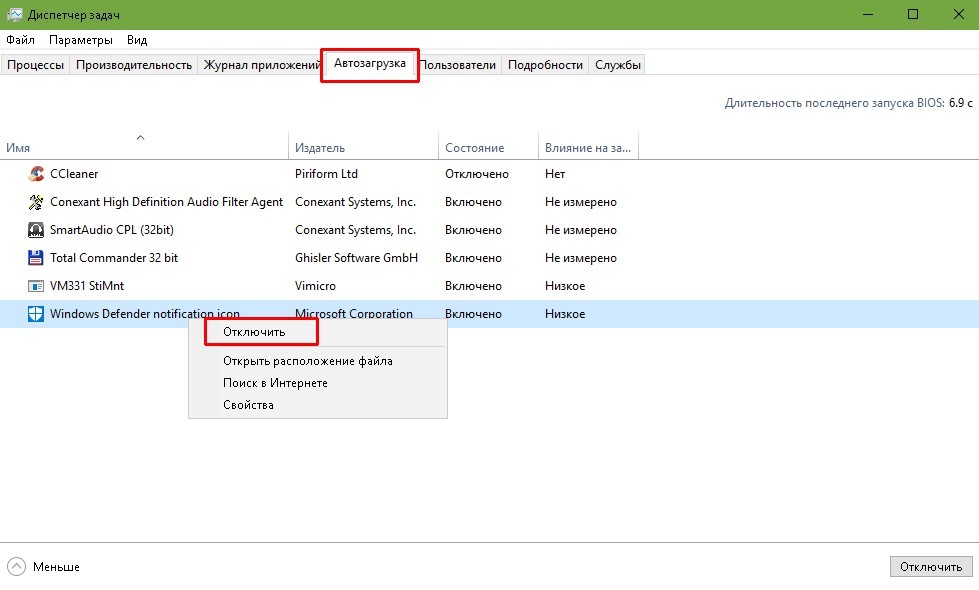Sort by the Влияние на за... column header
The height and width of the screenshot is (590, 979).
[x=588, y=147]
